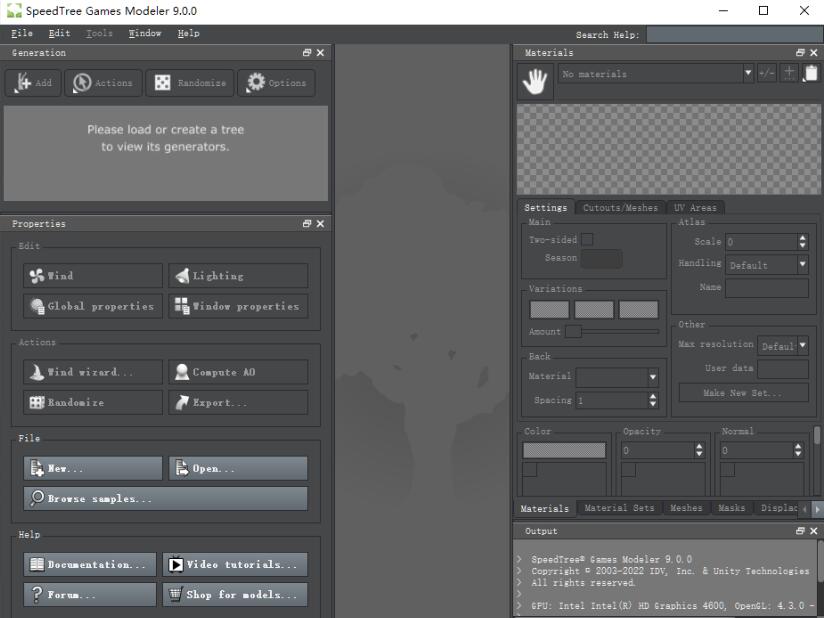
Task: Click the clipboard paste icon in Materials
Action: click(x=811, y=74)
